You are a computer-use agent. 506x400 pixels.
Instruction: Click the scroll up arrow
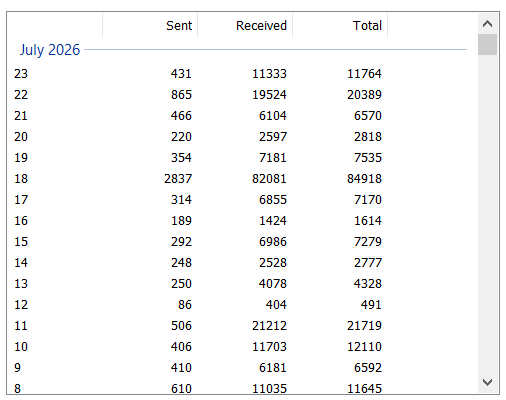tap(487, 24)
